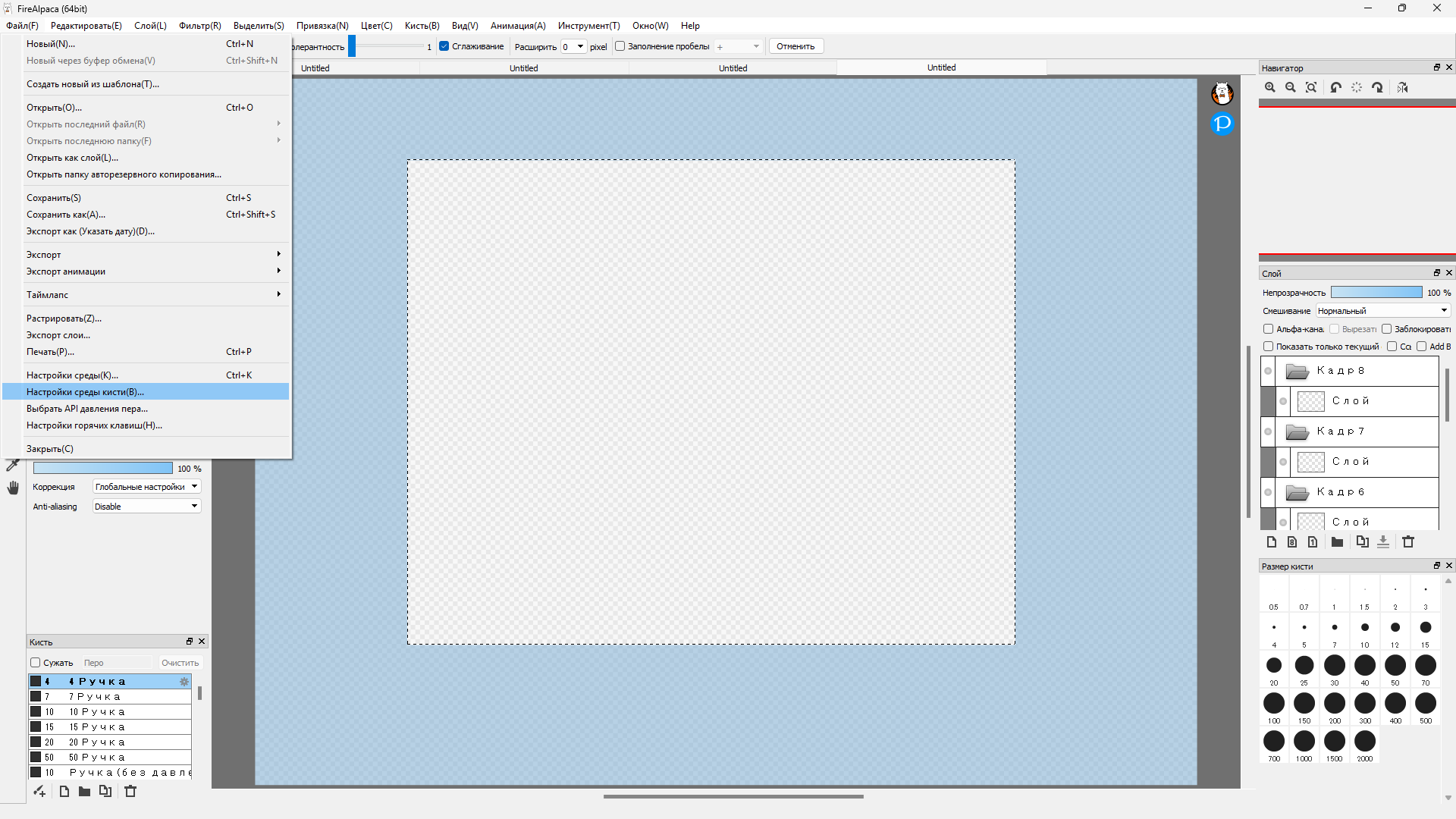Viewport: 1456px width, 819px height.
Task: Open the Расширить pixel value dropdown
Action: (x=573, y=47)
